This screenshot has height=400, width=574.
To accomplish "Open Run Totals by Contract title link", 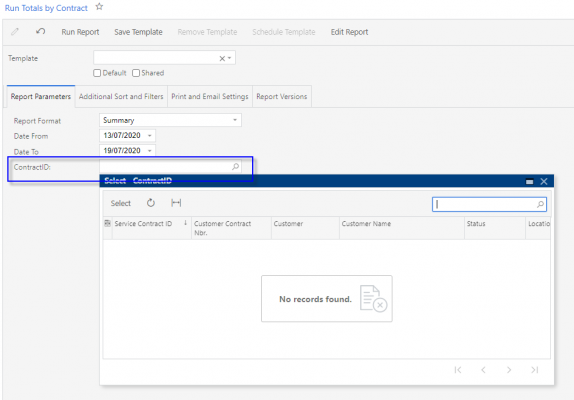I will tap(46, 8).
